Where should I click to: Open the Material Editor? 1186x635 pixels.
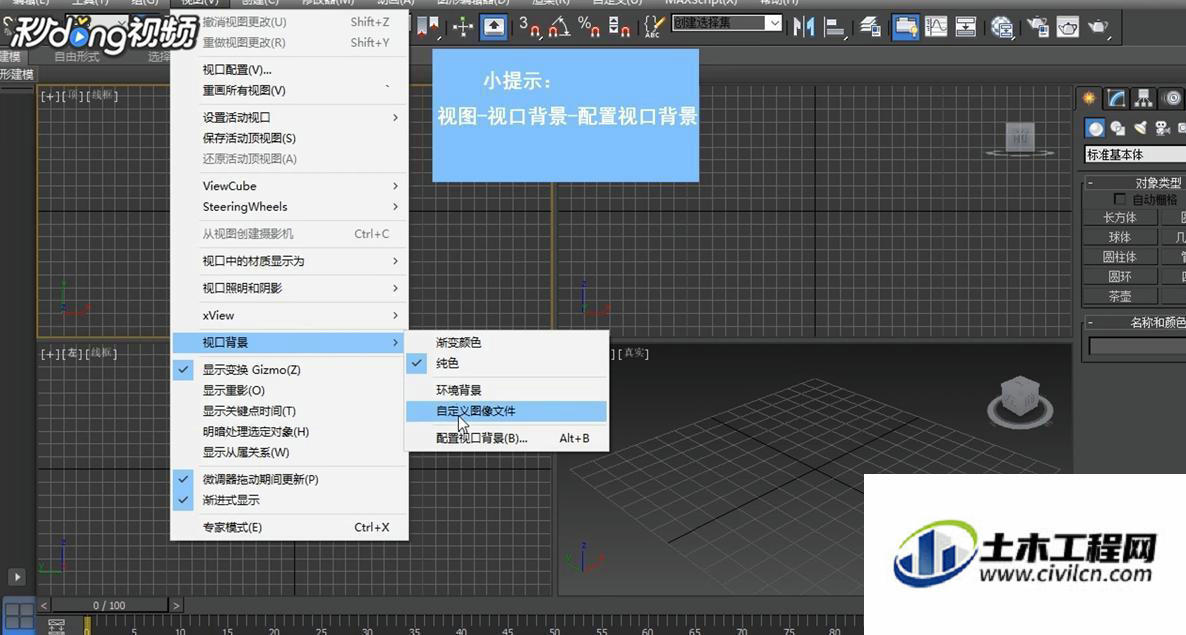tap(1002, 27)
